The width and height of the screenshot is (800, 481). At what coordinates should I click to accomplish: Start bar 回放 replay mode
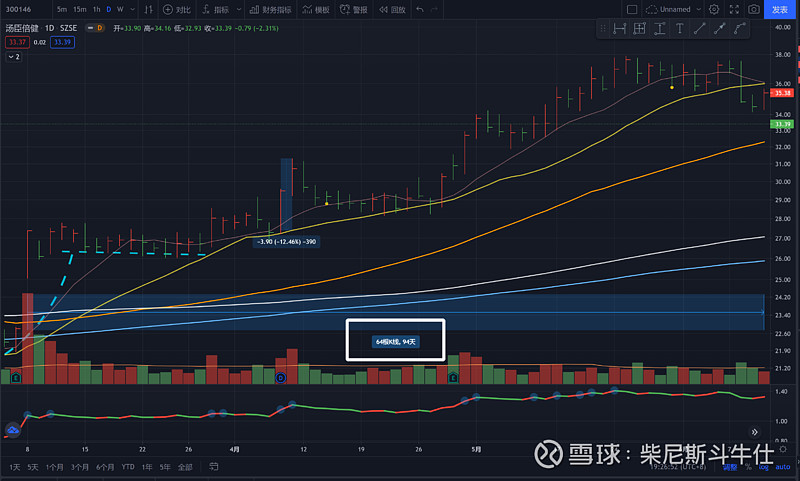click(392, 10)
